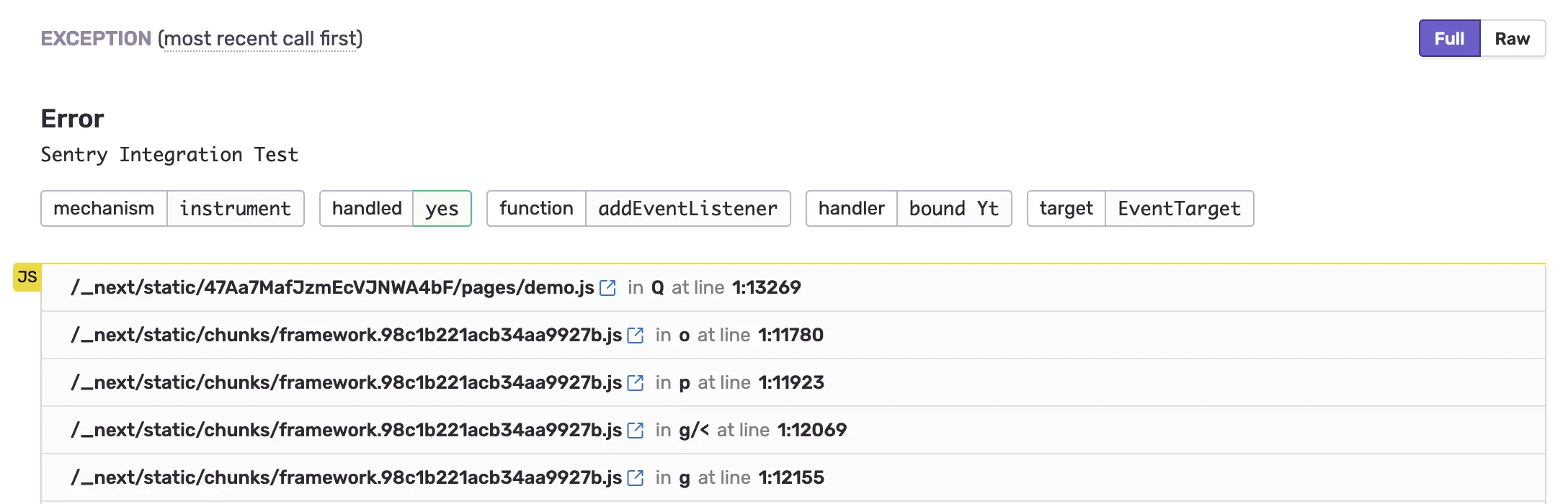Open external link icon on function p frame

click(x=635, y=383)
